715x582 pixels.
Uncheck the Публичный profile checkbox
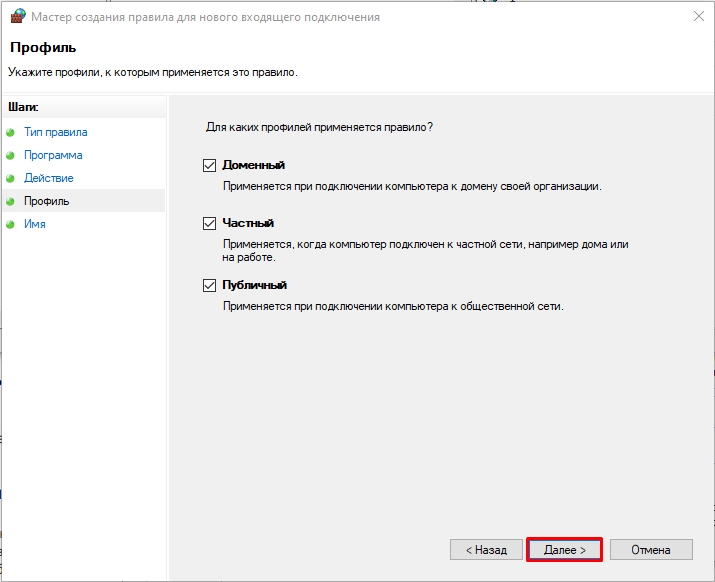click(x=209, y=285)
